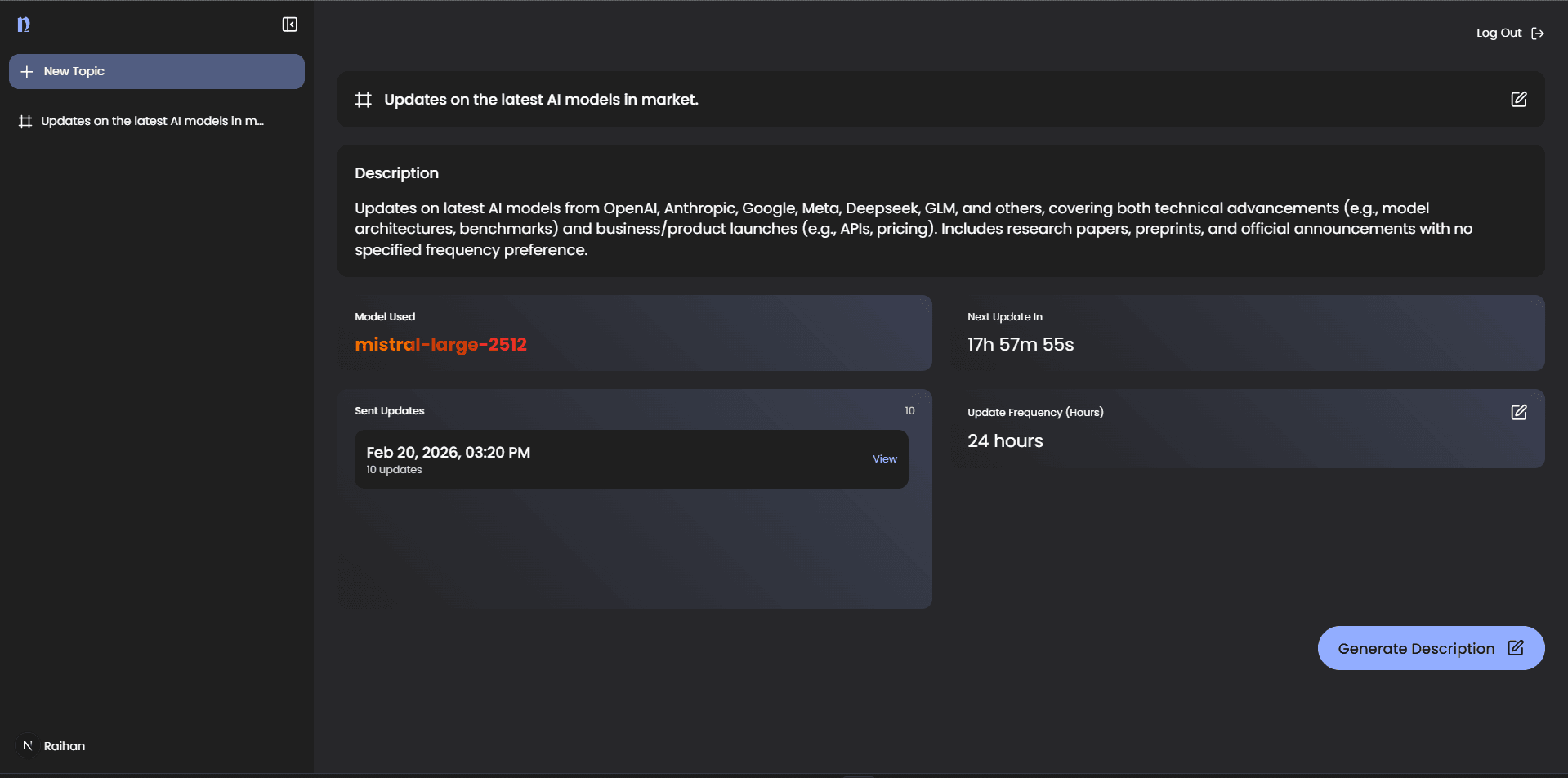View the Feb 20 sent updates
Viewport: 1568px width, 778px height.
[x=884, y=459]
